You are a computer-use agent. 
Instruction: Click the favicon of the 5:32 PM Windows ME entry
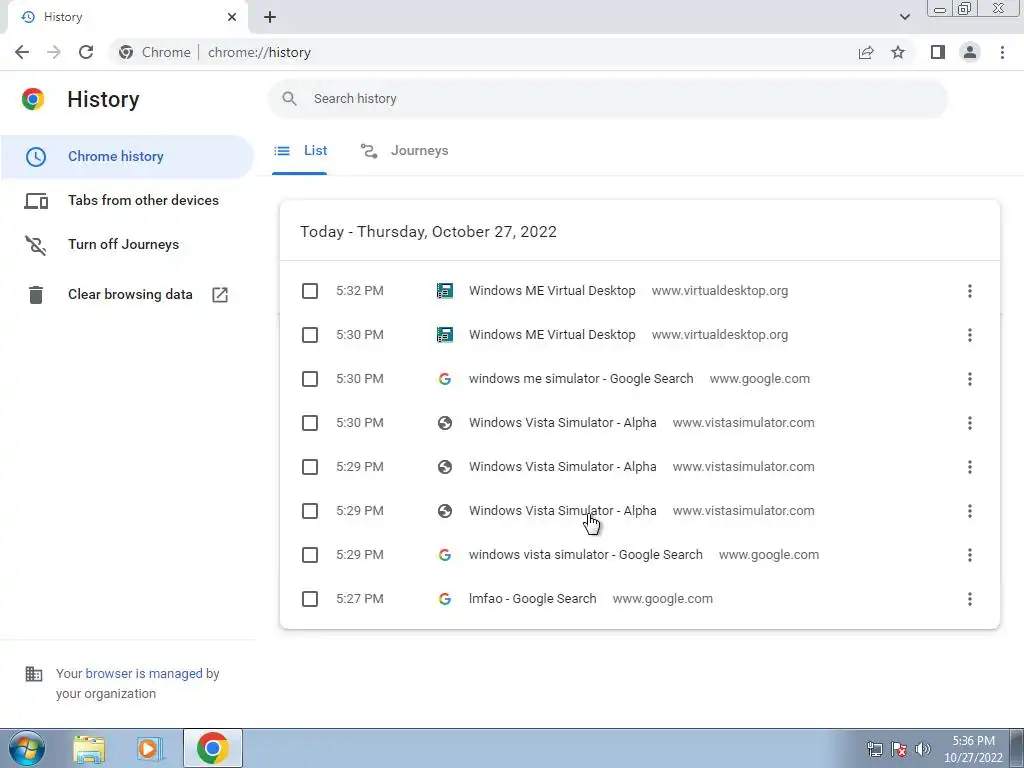tap(445, 291)
